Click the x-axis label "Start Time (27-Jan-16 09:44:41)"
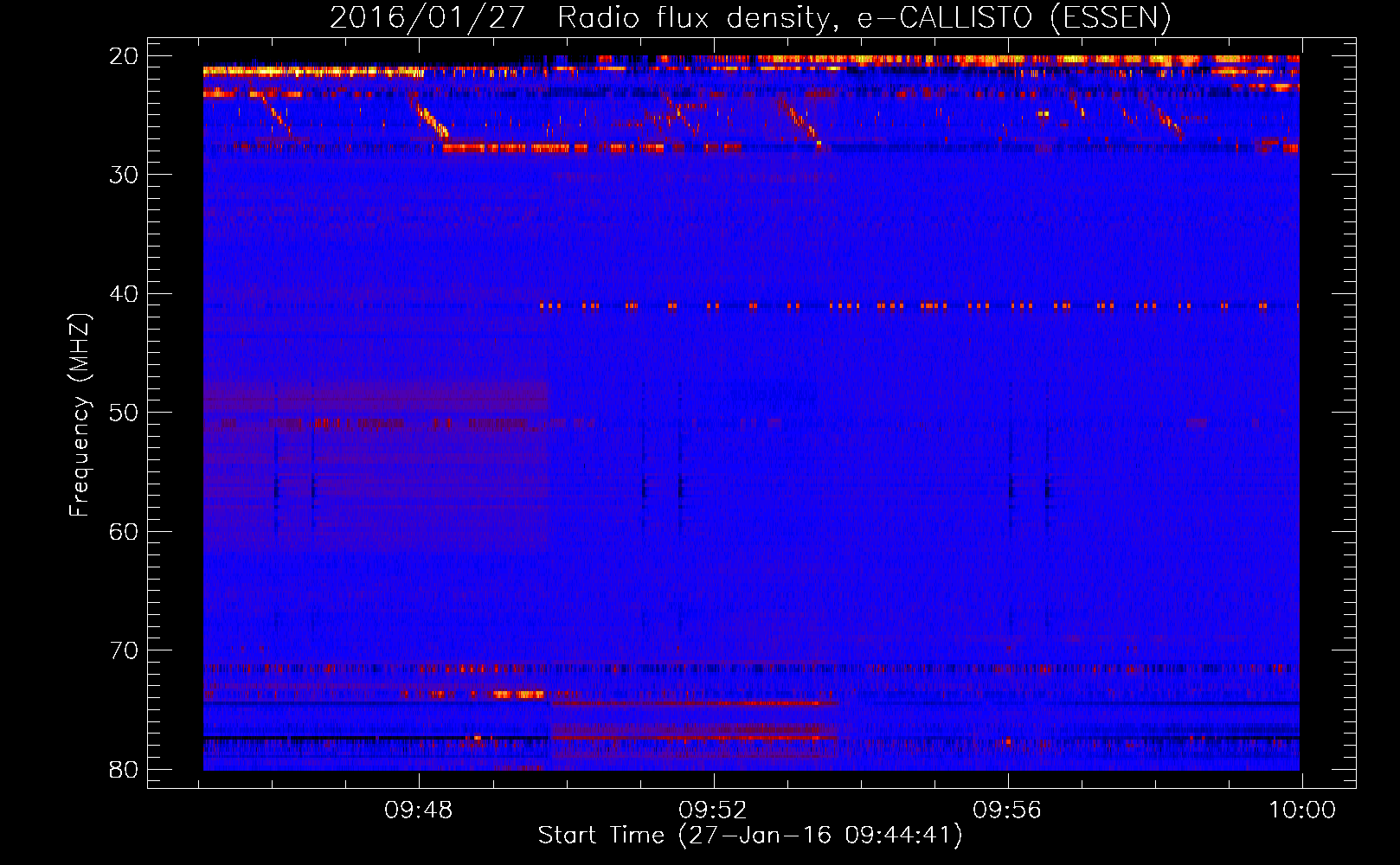1400x865 pixels. 750,836
